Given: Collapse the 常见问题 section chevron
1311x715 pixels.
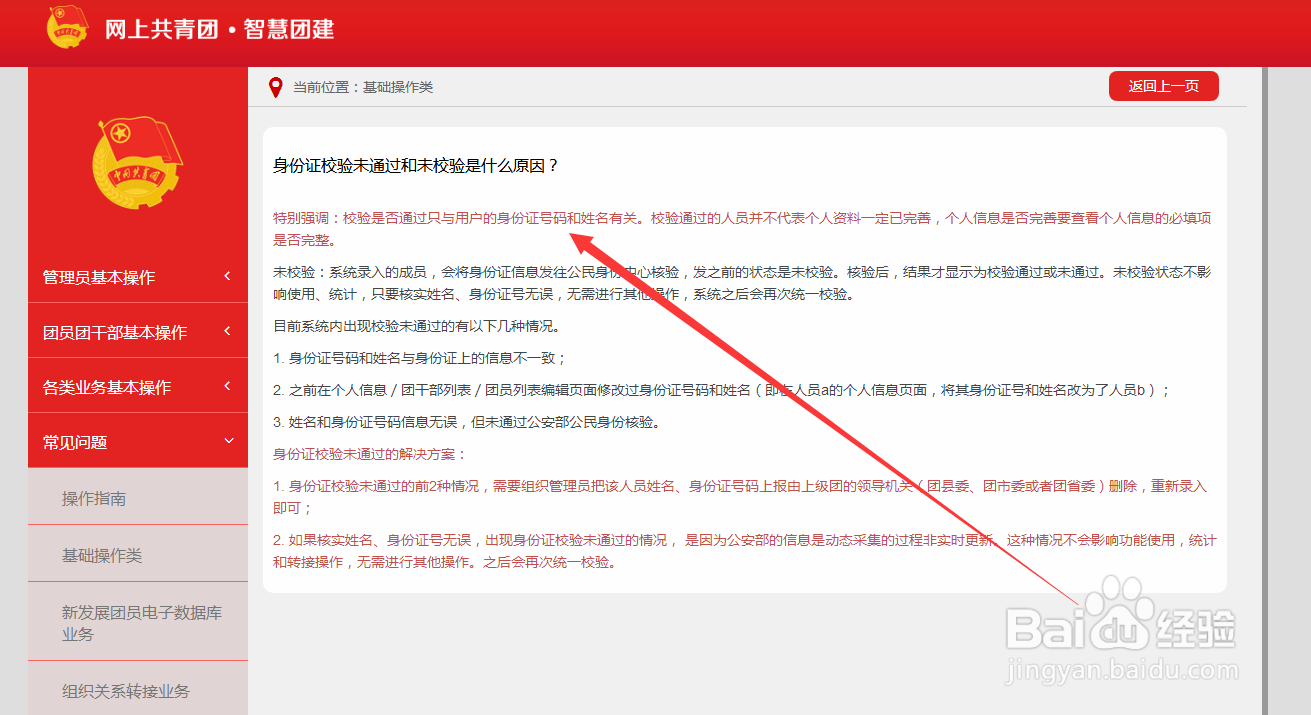Looking at the screenshot, I should (x=228, y=439).
